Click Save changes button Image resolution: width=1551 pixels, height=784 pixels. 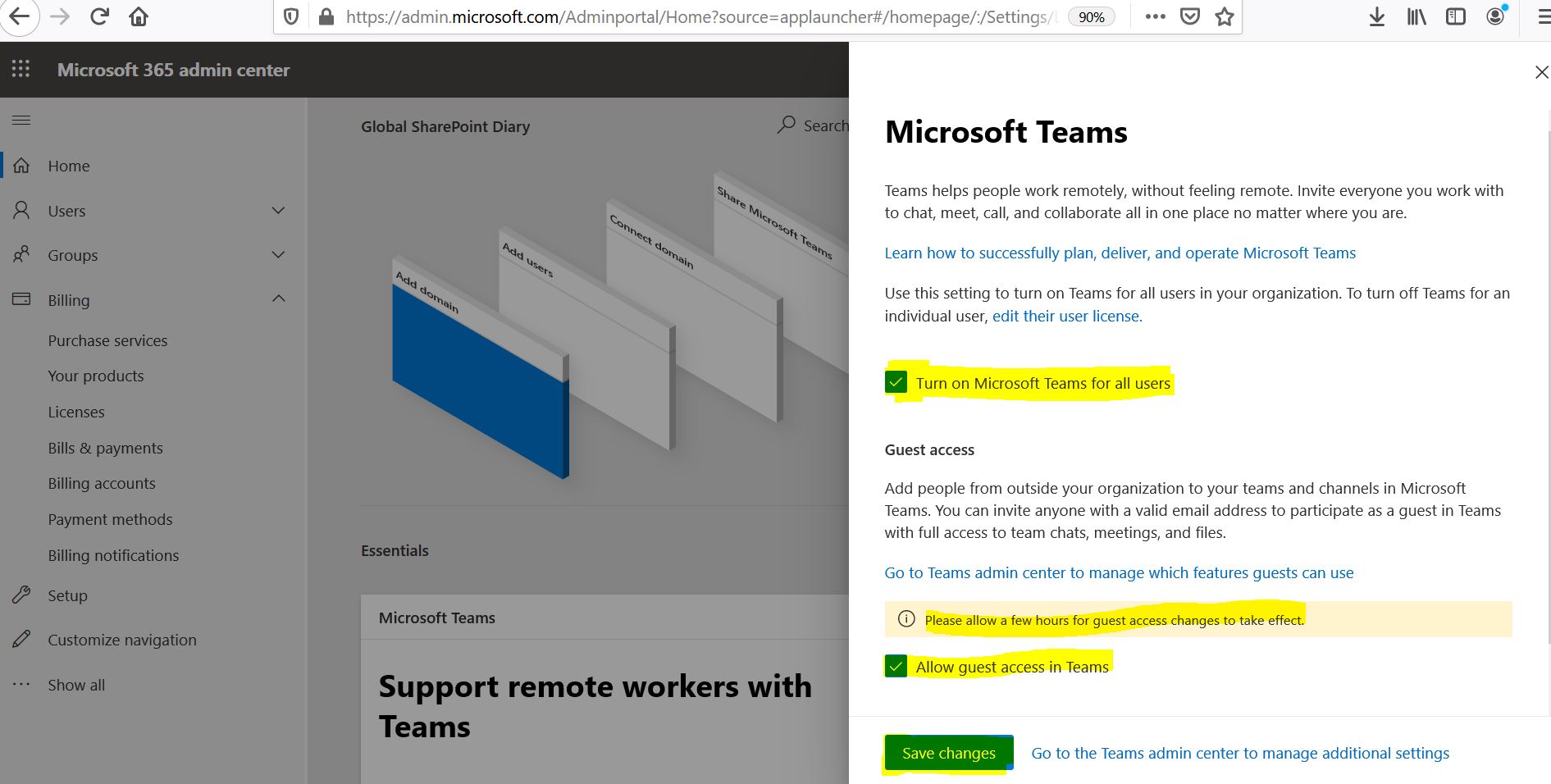tap(948, 753)
